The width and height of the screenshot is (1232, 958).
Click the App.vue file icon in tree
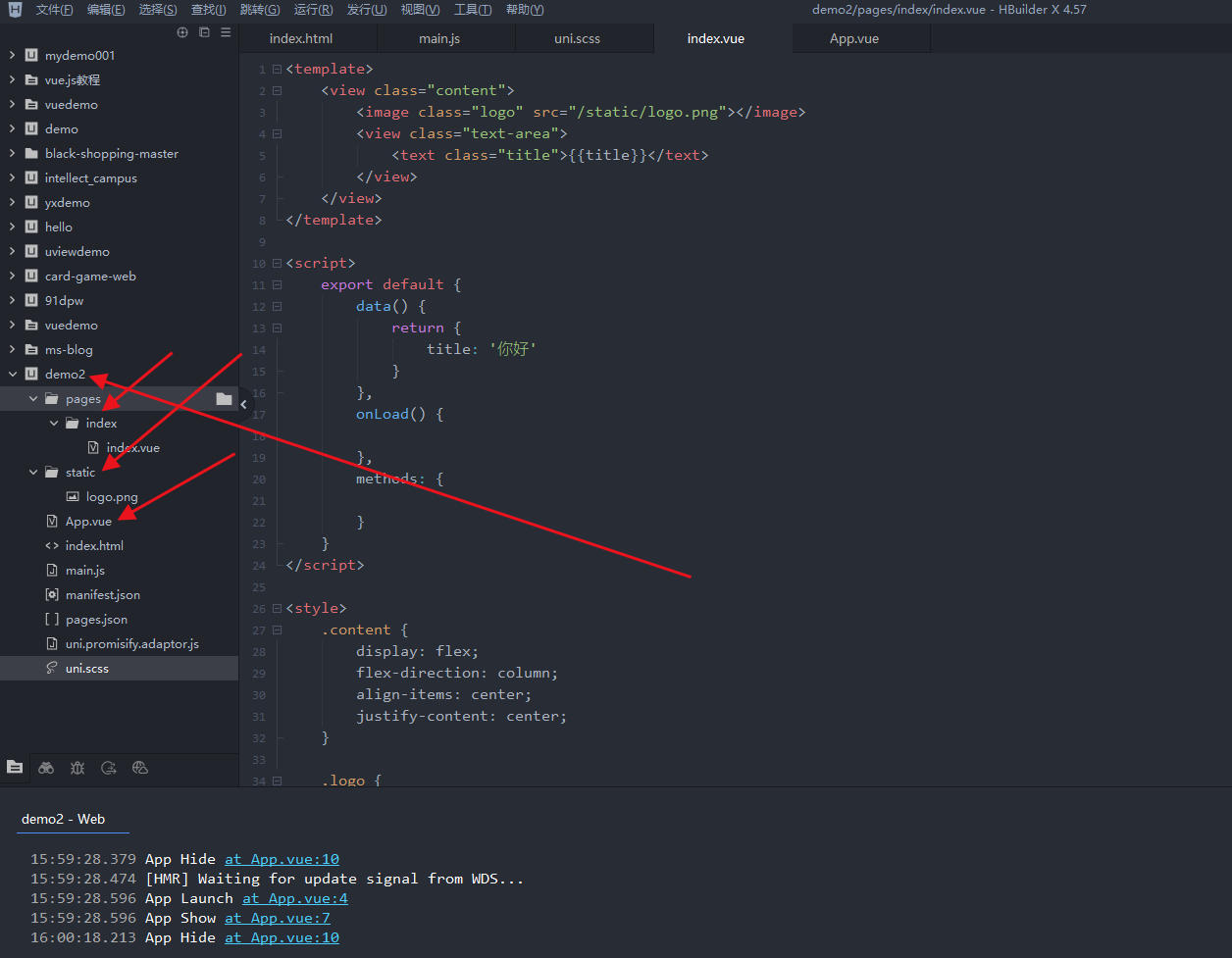pyautogui.click(x=52, y=522)
